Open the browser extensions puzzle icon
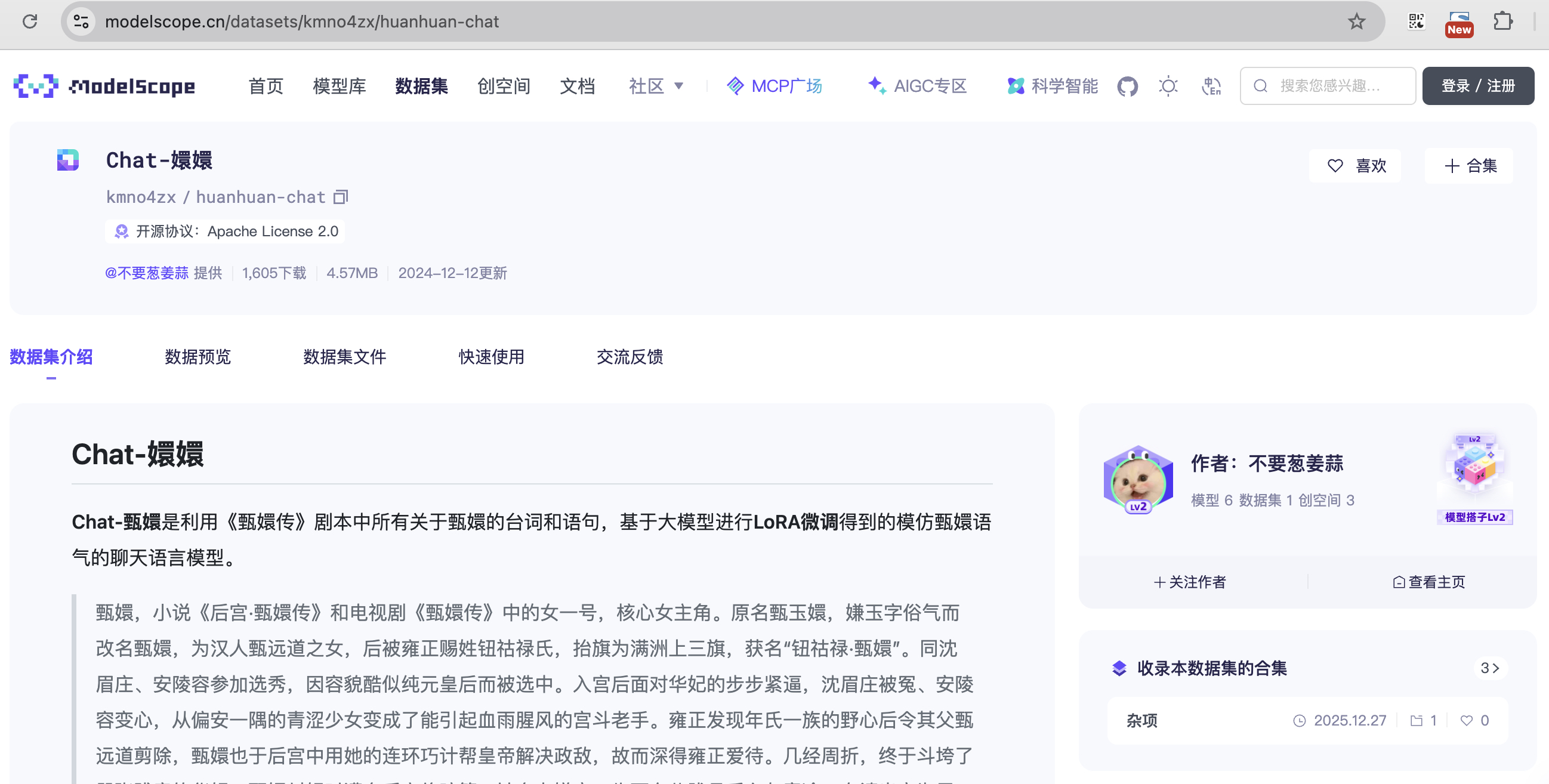The height and width of the screenshot is (784, 1549). coord(1502,21)
